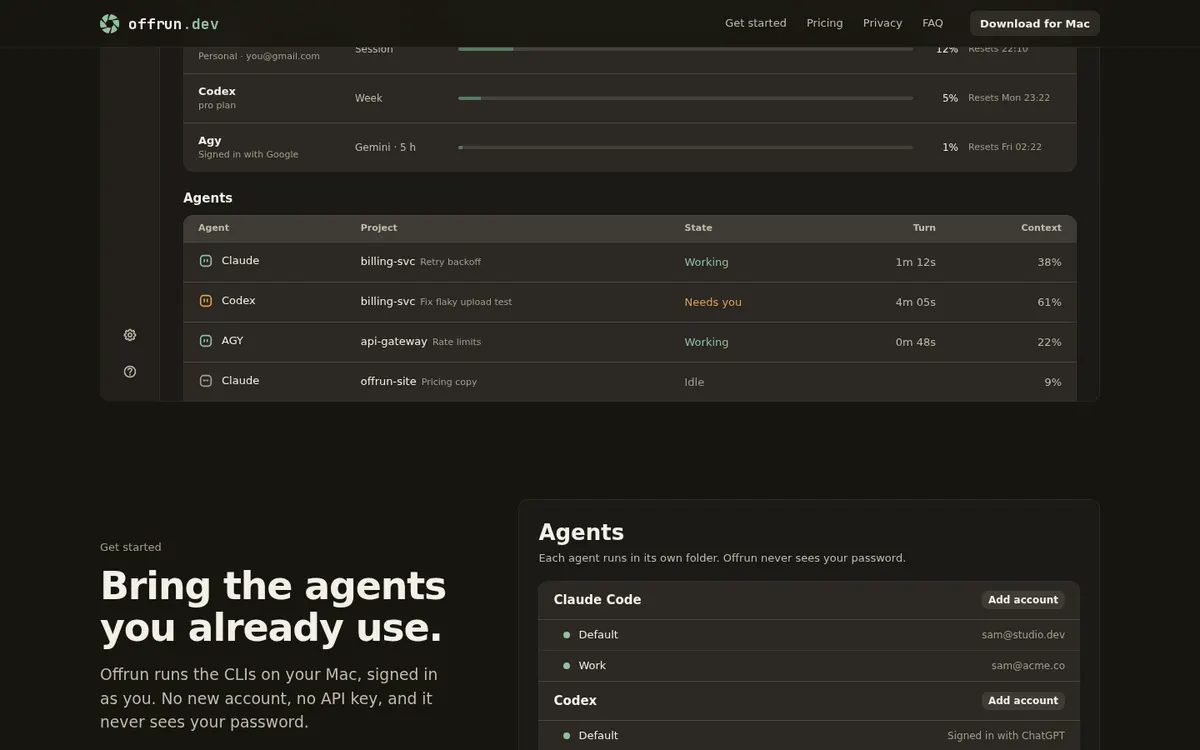Click the Session usage progress bar
Image resolution: width=1200 pixels, height=750 pixels.
[x=685, y=48]
